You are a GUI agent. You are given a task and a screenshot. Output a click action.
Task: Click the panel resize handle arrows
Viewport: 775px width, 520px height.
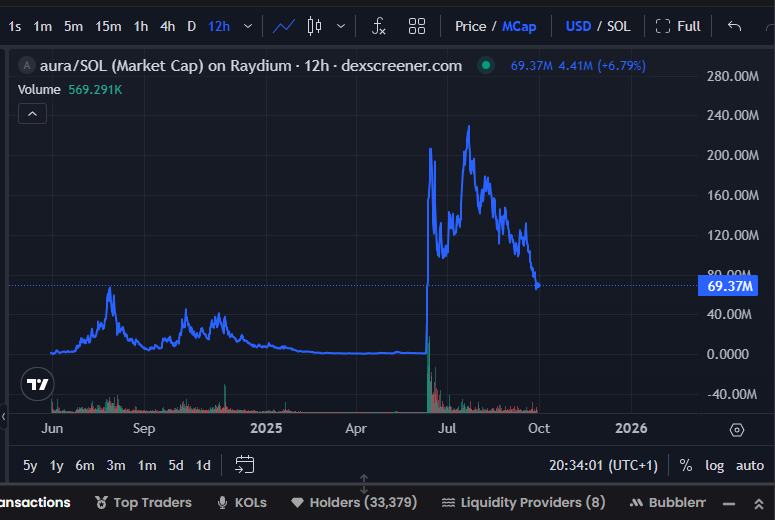point(364,484)
